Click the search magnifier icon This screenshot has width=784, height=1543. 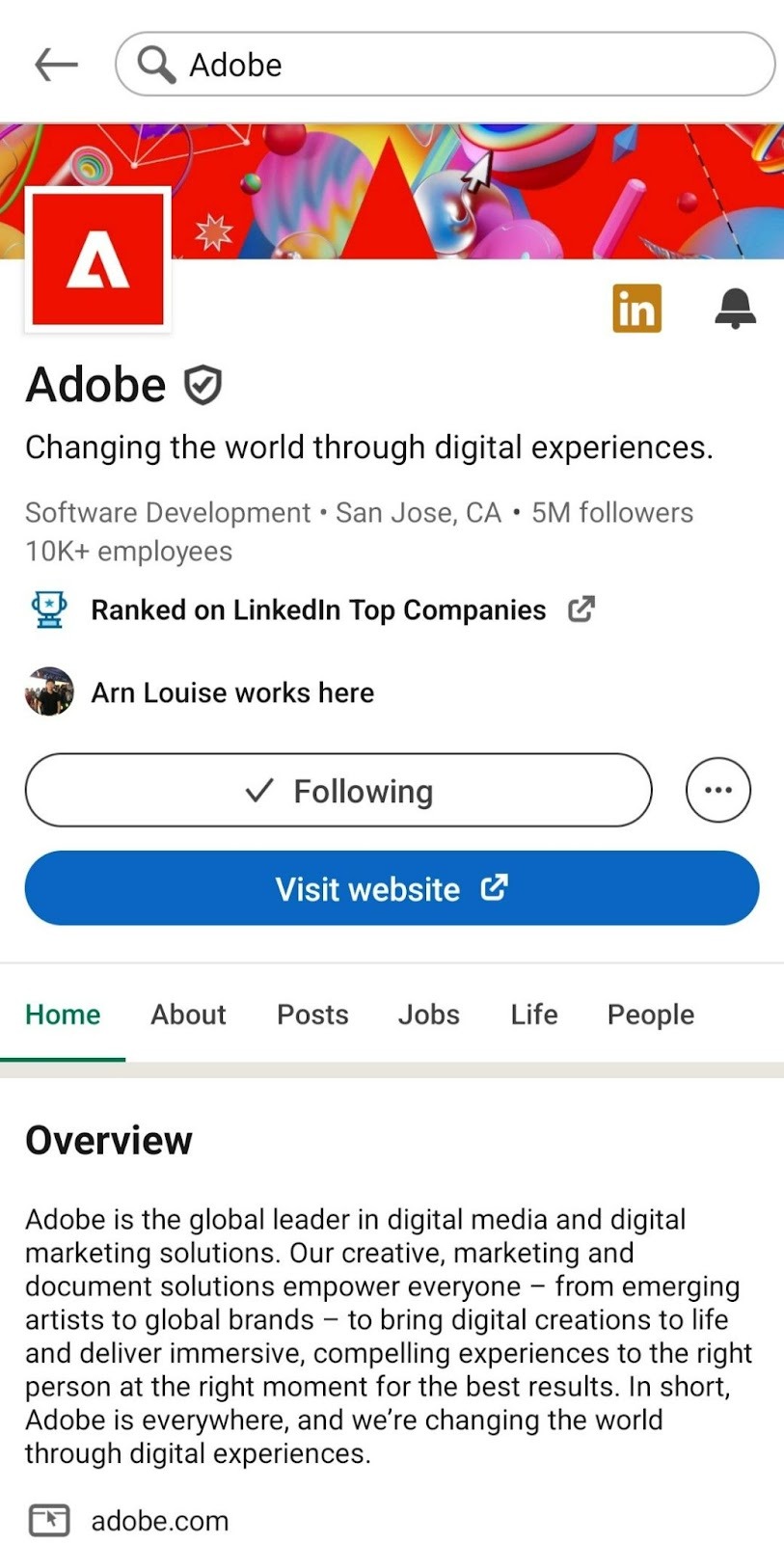pos(155,65)
